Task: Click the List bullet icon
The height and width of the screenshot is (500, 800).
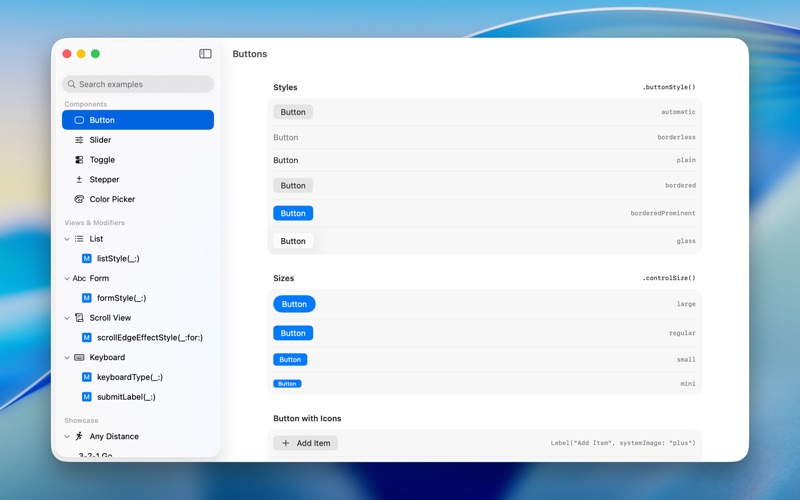Action: (79, 239)
